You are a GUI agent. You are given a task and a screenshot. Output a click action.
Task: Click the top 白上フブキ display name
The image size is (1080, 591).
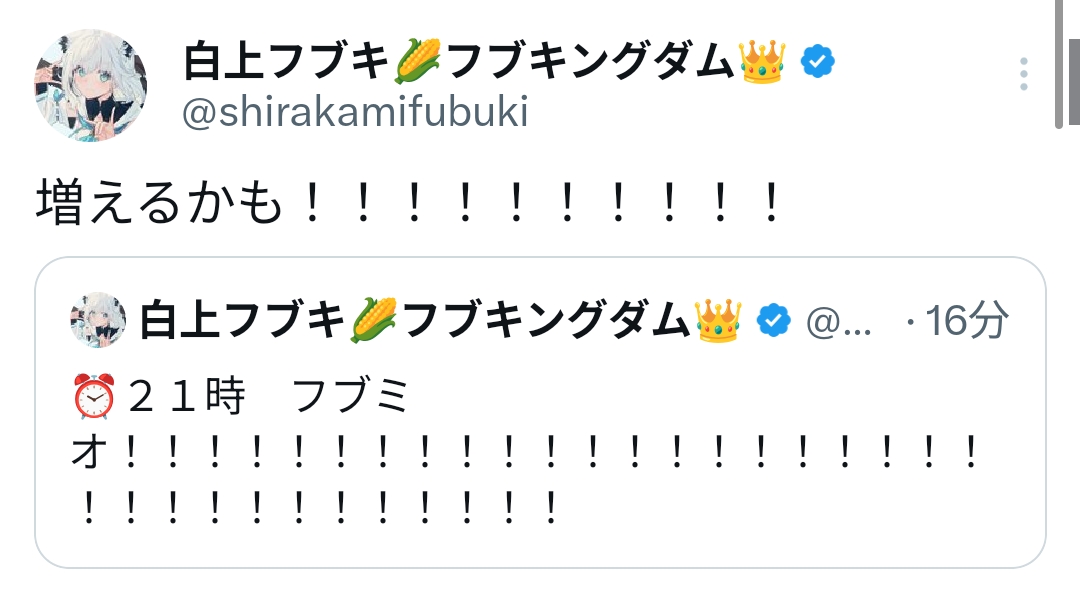pyautogui.click(x=285, y=64)
